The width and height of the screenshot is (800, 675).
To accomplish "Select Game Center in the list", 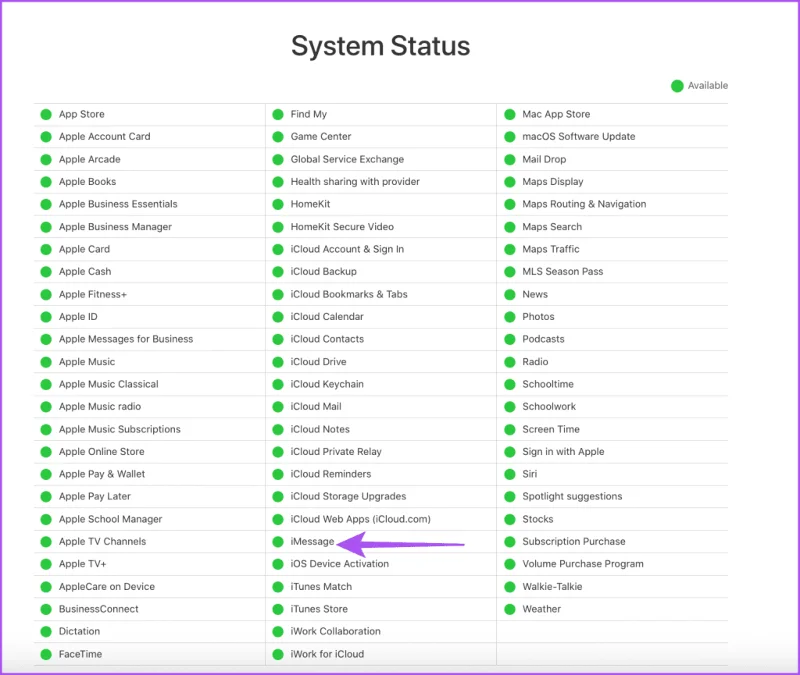I will 321,137.
